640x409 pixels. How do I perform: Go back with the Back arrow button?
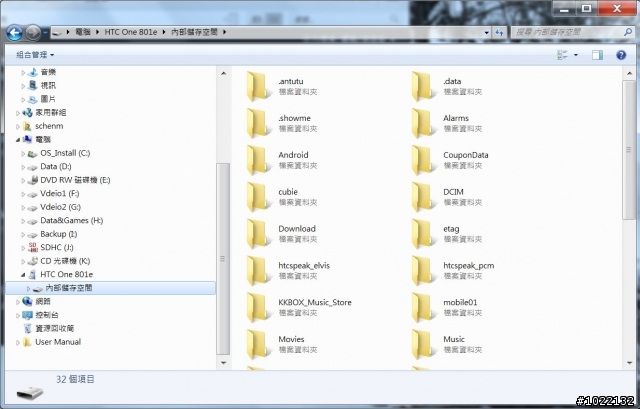15,33
